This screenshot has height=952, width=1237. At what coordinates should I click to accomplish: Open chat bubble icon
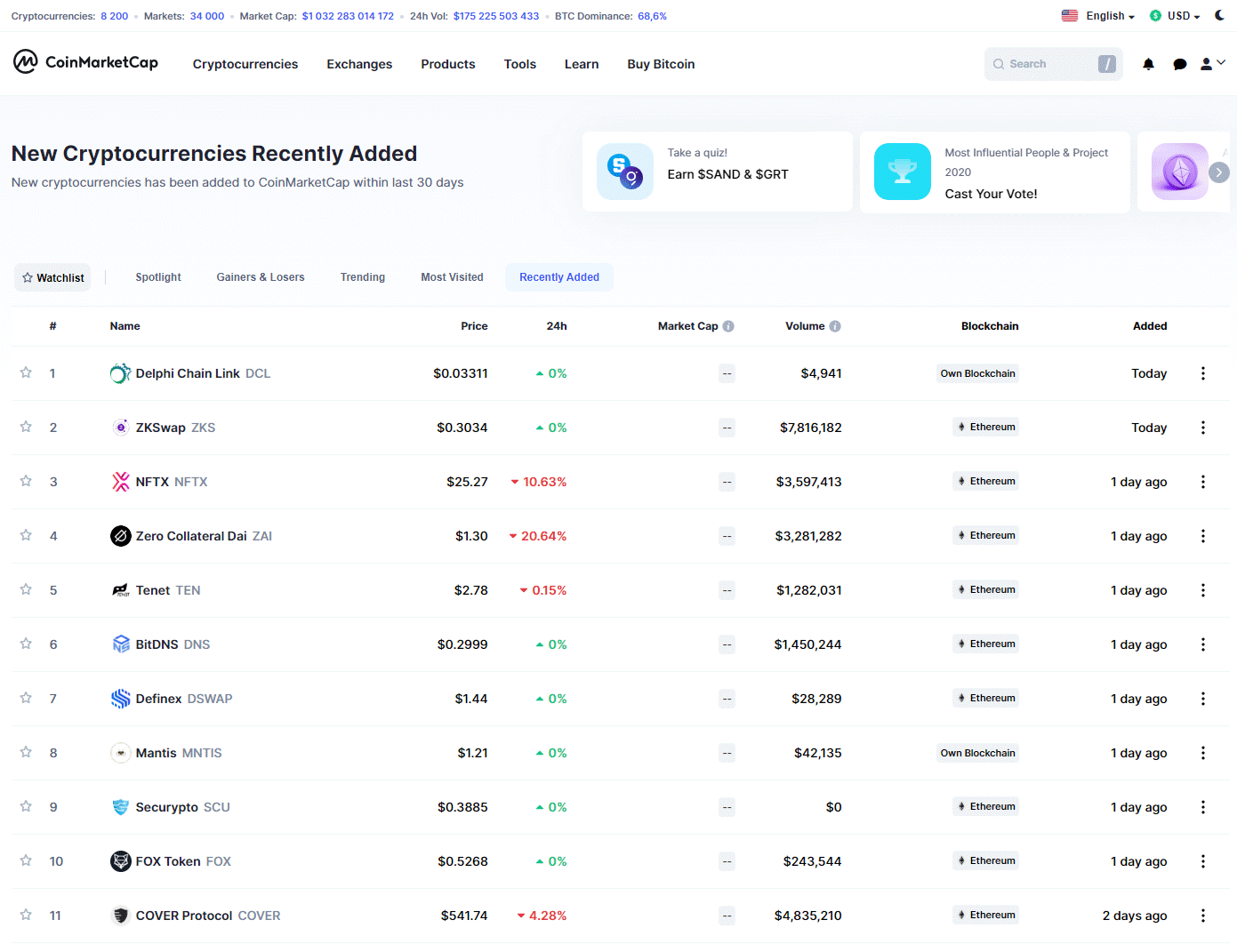pyautogui.click(x=1180, y=64)
